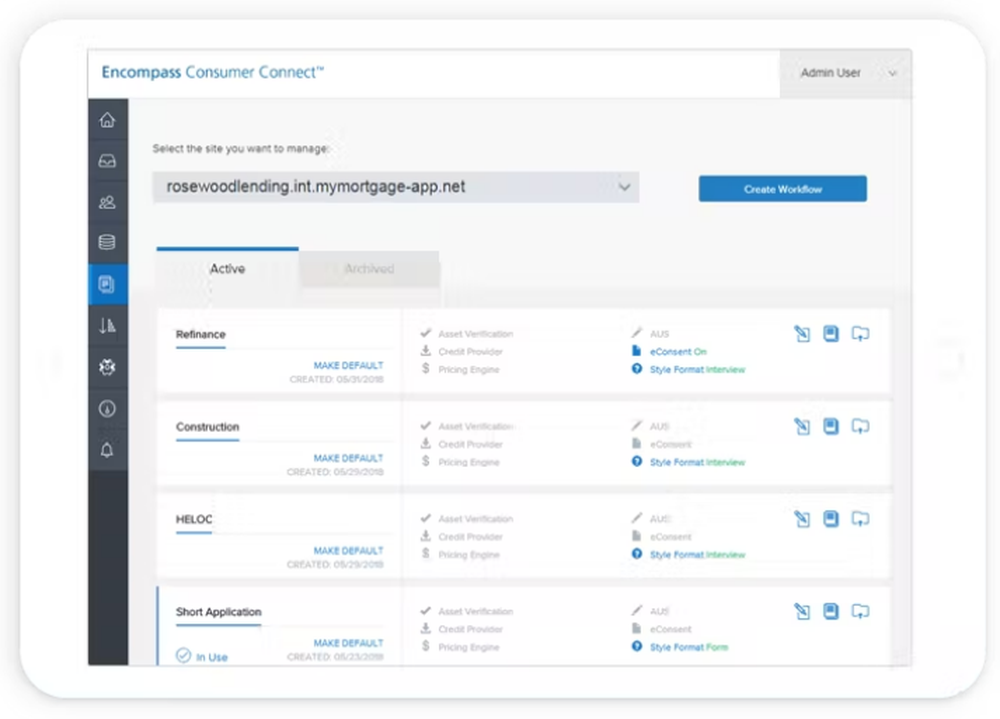
Task: Open the Home icon in sidebar
Action: (x=107, y=120)
